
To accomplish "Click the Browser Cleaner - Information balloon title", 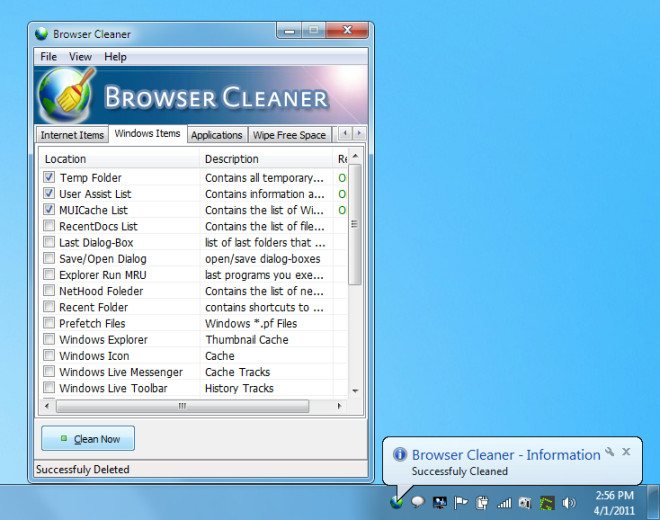I will [x=506, y=455].
